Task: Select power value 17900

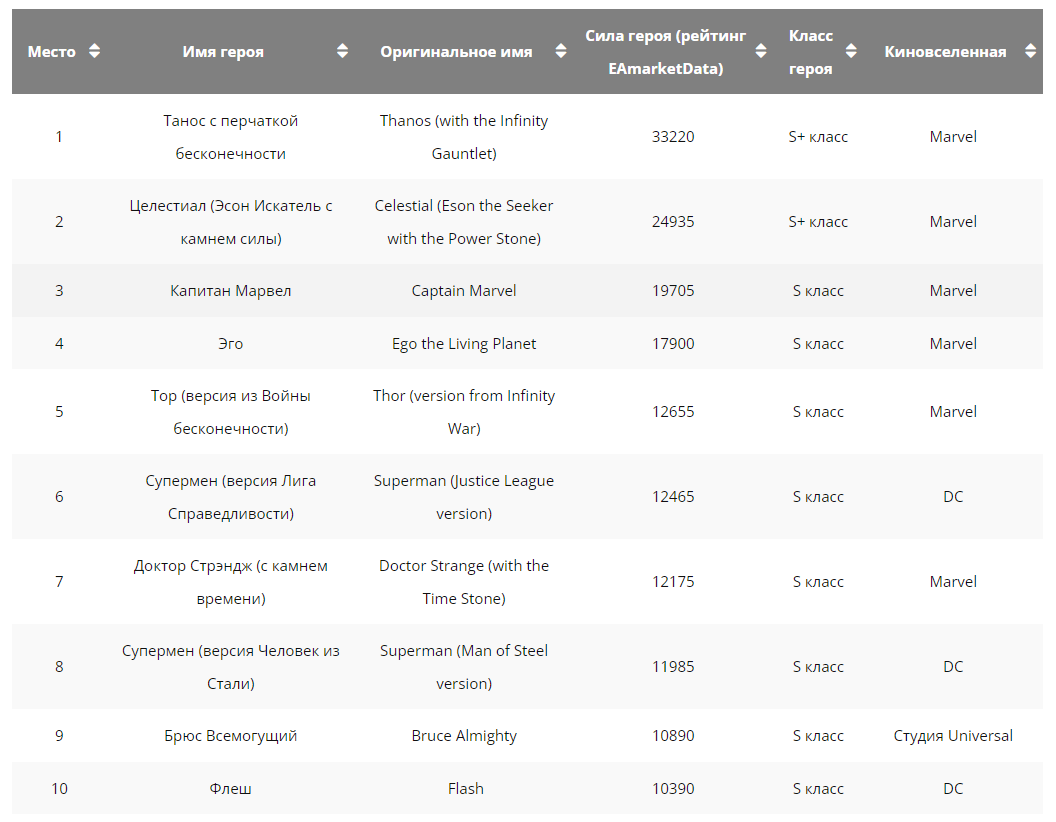Action: click(673, 343)
